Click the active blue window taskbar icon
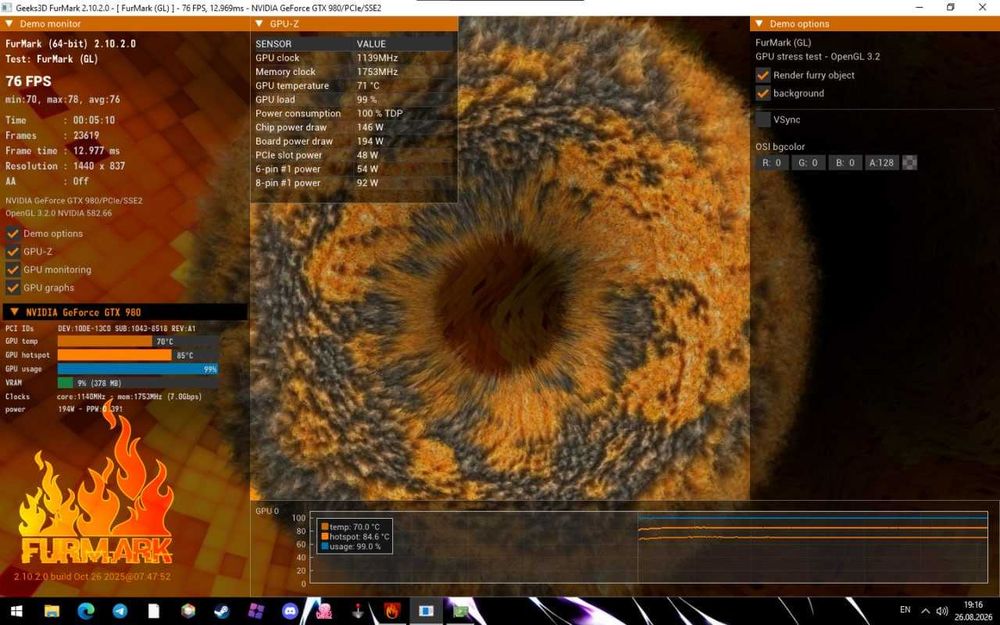This screenshot has height=625, width=1000. coord(426,611)
